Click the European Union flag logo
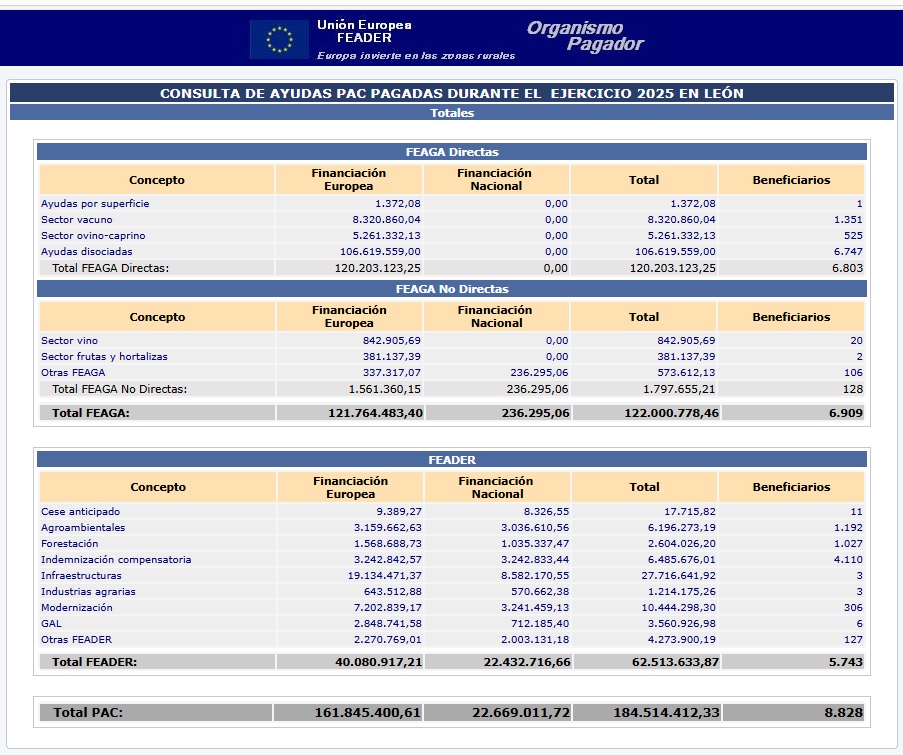This screenshot has width=903, height=755. click(x=279, y=39)
